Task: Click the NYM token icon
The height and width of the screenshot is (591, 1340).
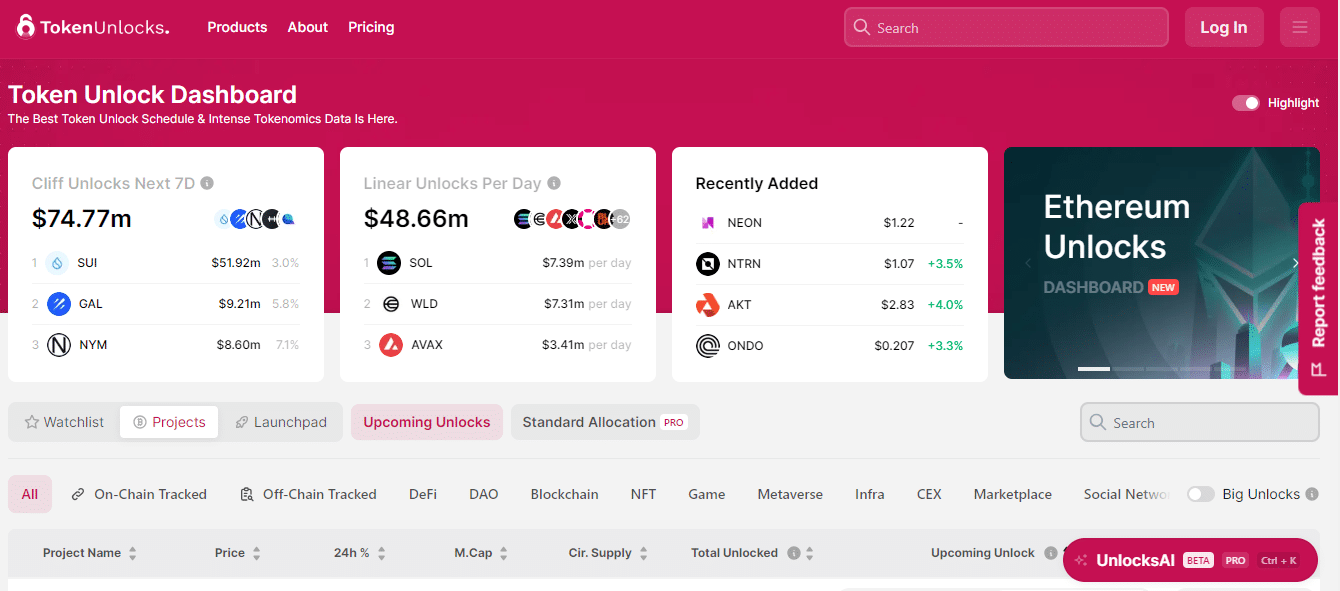Action: [58, 345]
